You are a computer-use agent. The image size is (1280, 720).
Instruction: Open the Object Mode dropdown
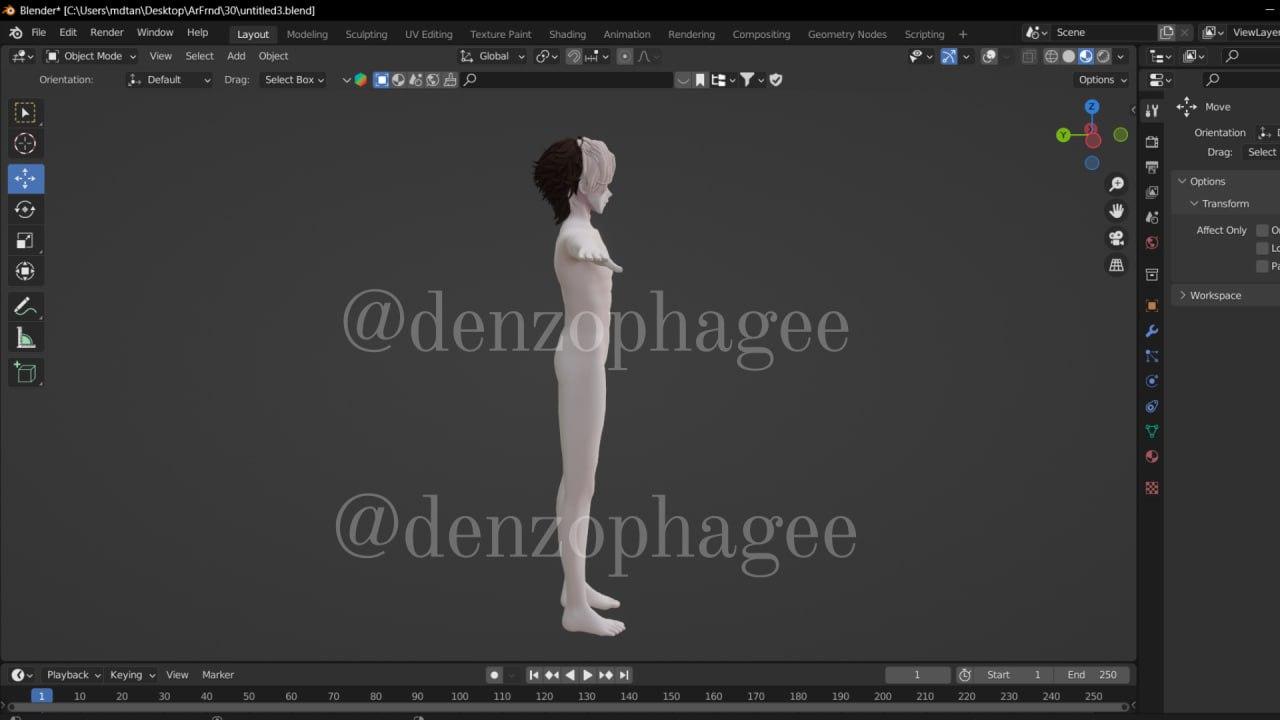(x=91, y=56)
